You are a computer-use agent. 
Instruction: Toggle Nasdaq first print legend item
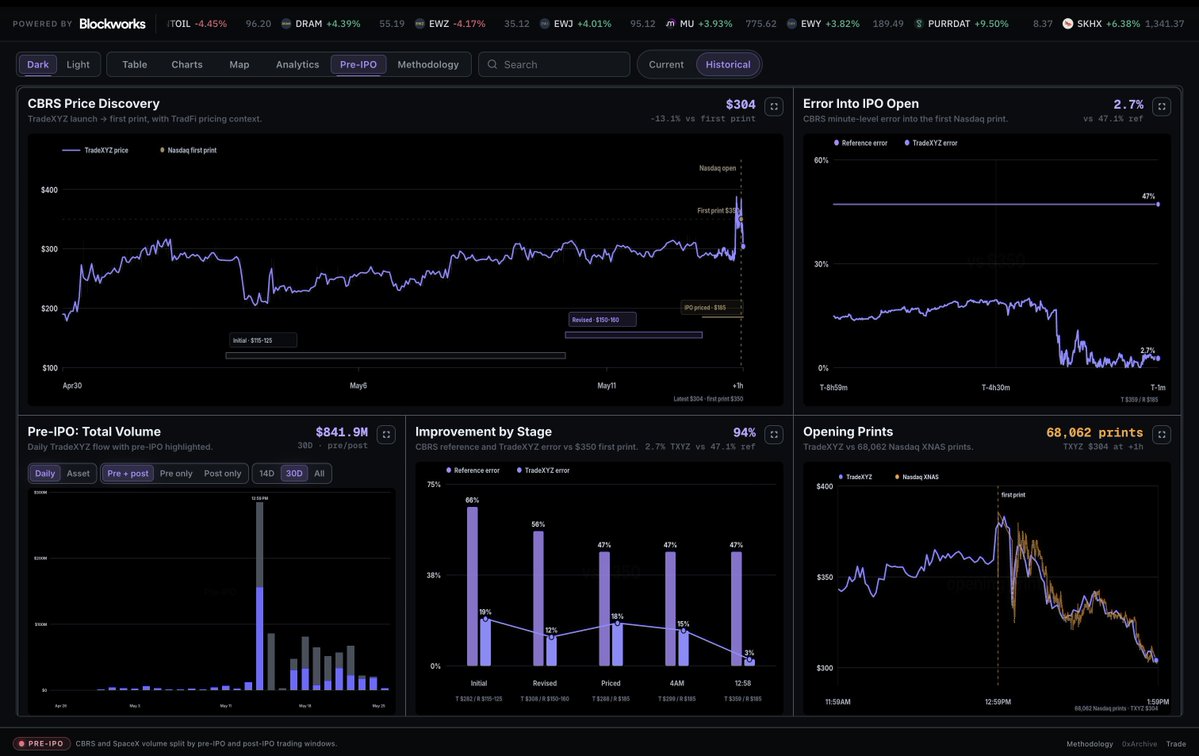188,151
